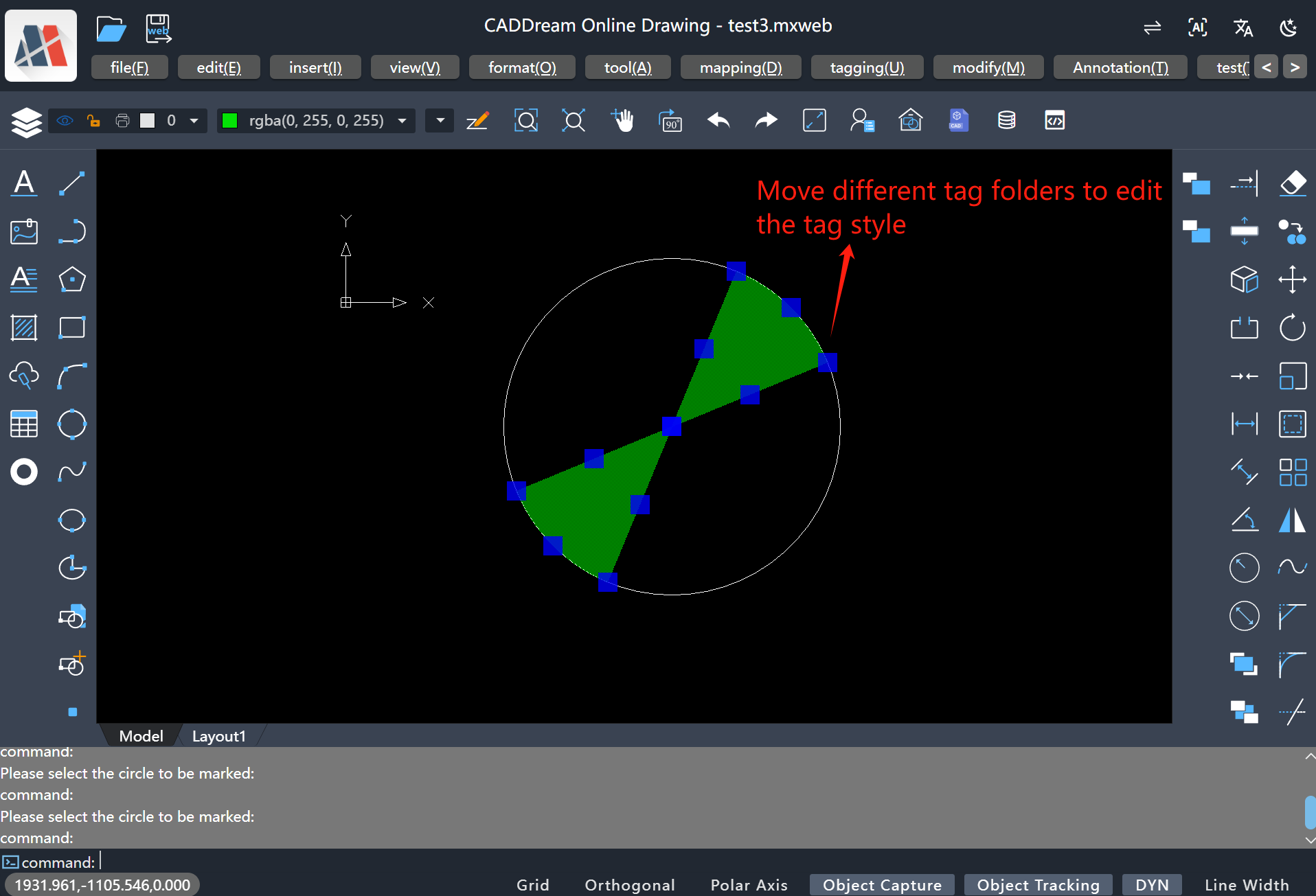The height and width of the screenshot is (896, 1316).
Task: Select the multiline text tool
Action: click(24, 279)
